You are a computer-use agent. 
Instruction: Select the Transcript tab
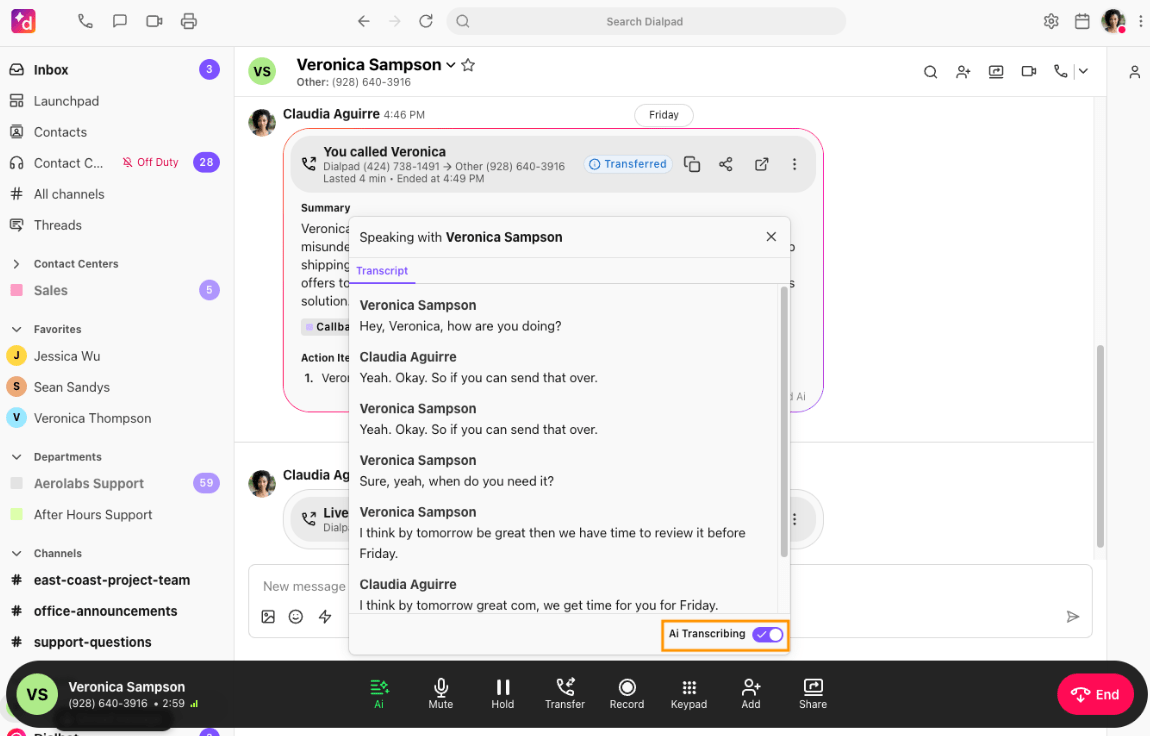(382, 271)
